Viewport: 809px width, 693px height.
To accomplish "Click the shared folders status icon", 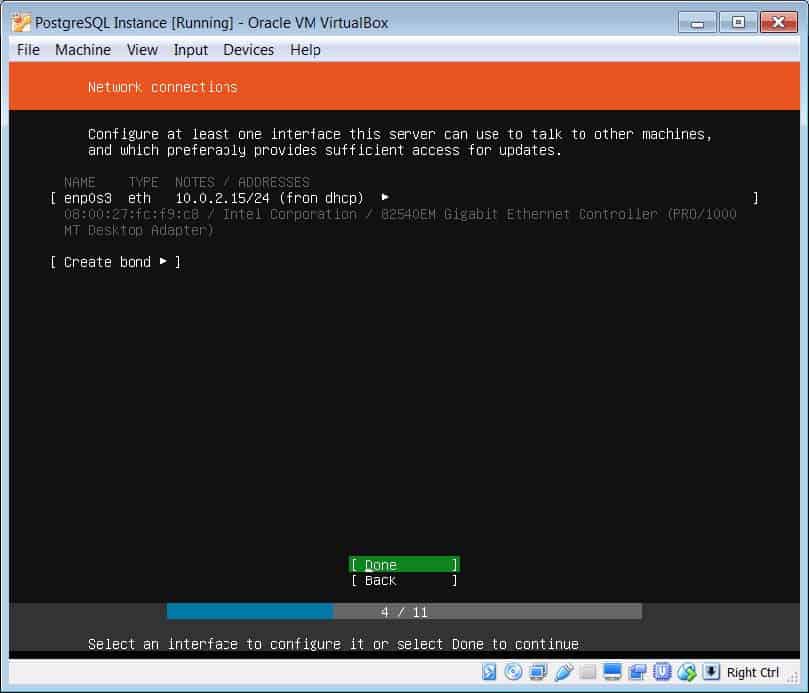I will pos(587,672).
